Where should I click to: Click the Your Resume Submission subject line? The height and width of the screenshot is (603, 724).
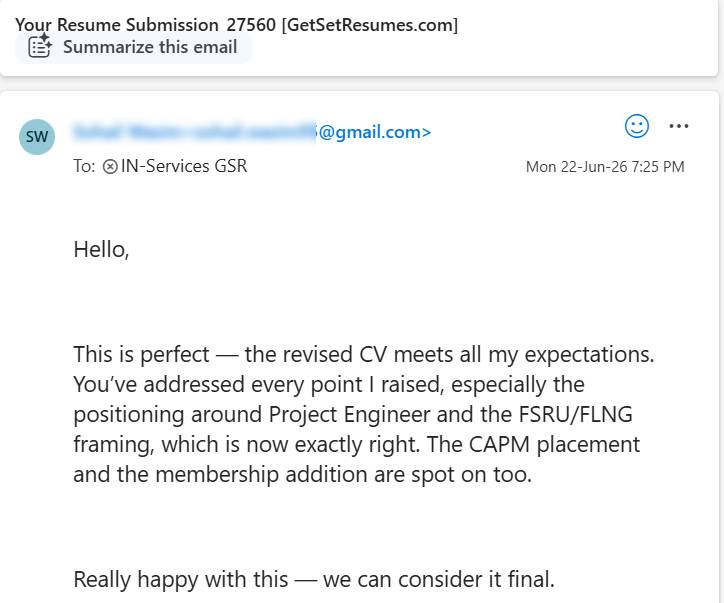coord(236,24)
